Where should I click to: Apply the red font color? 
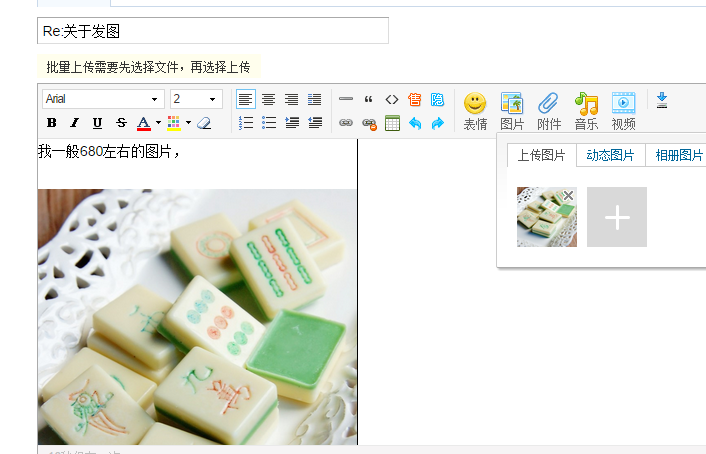click(144, 123)
